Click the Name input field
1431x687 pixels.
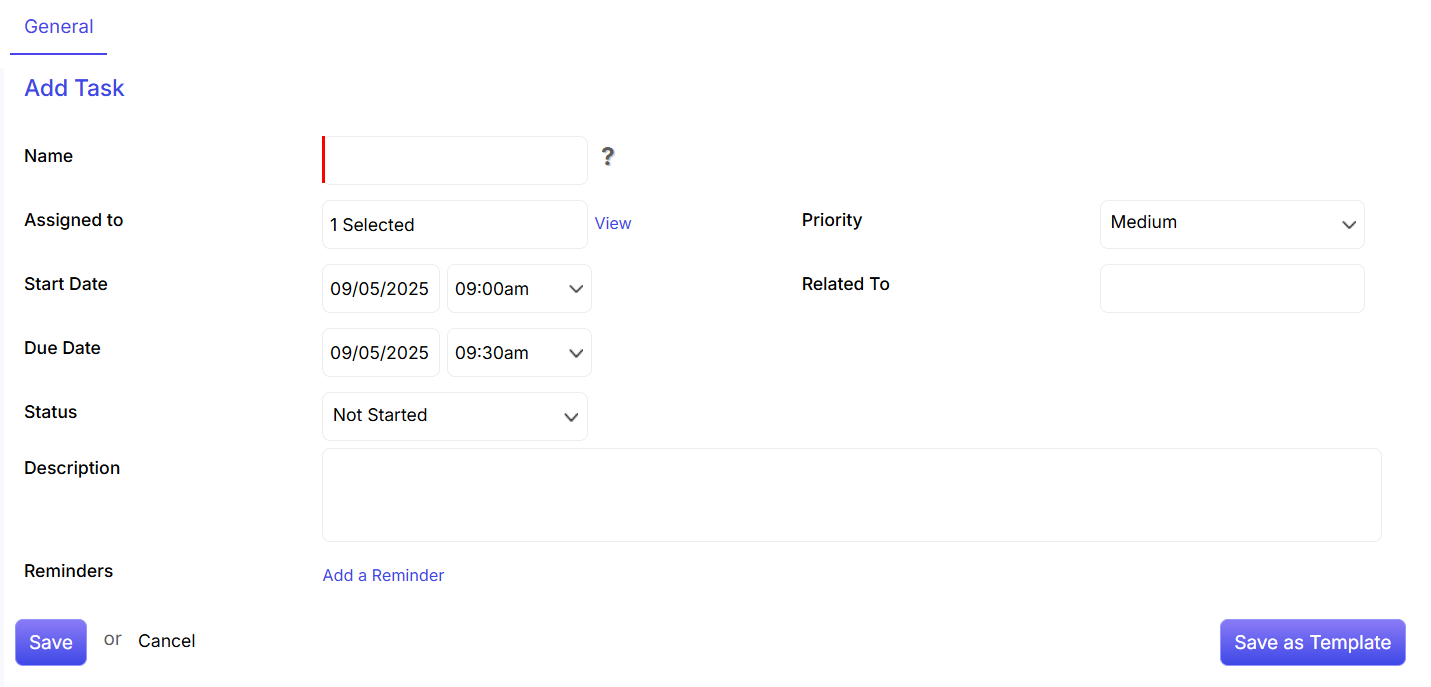pos(455,160)
